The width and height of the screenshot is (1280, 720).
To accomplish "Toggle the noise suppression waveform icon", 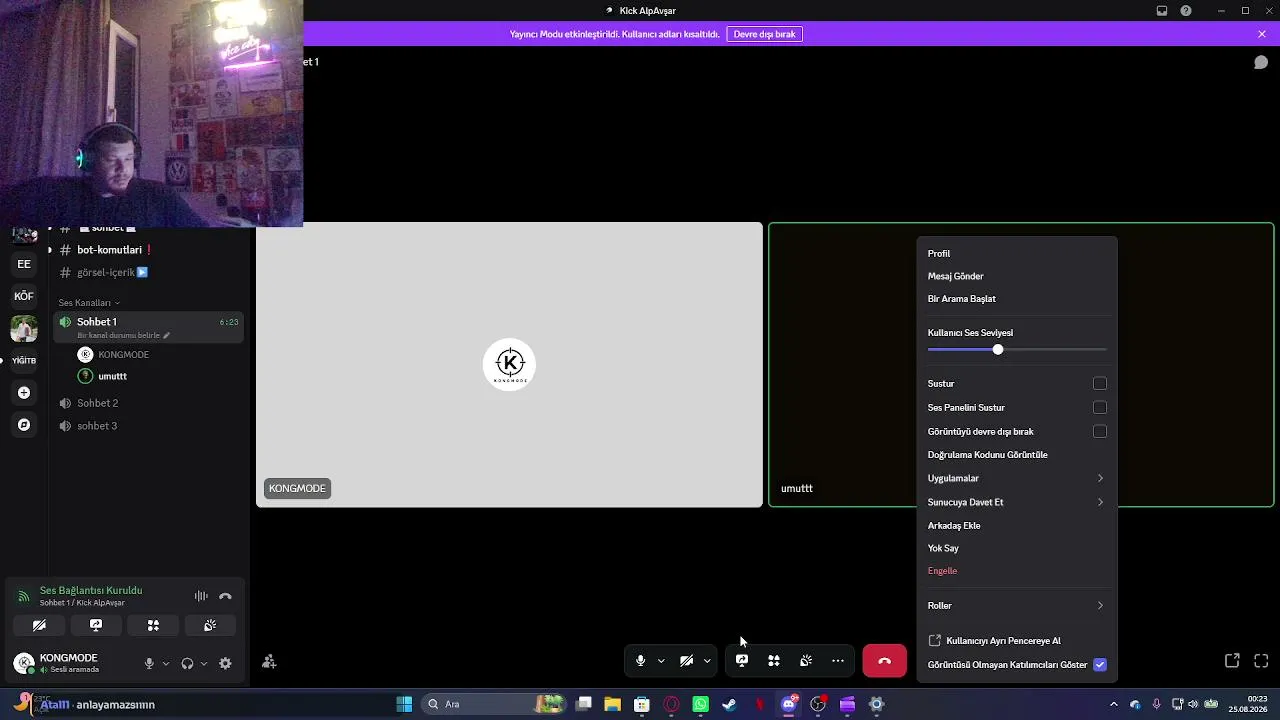I will pyautogui.click(x=201, y=596).
